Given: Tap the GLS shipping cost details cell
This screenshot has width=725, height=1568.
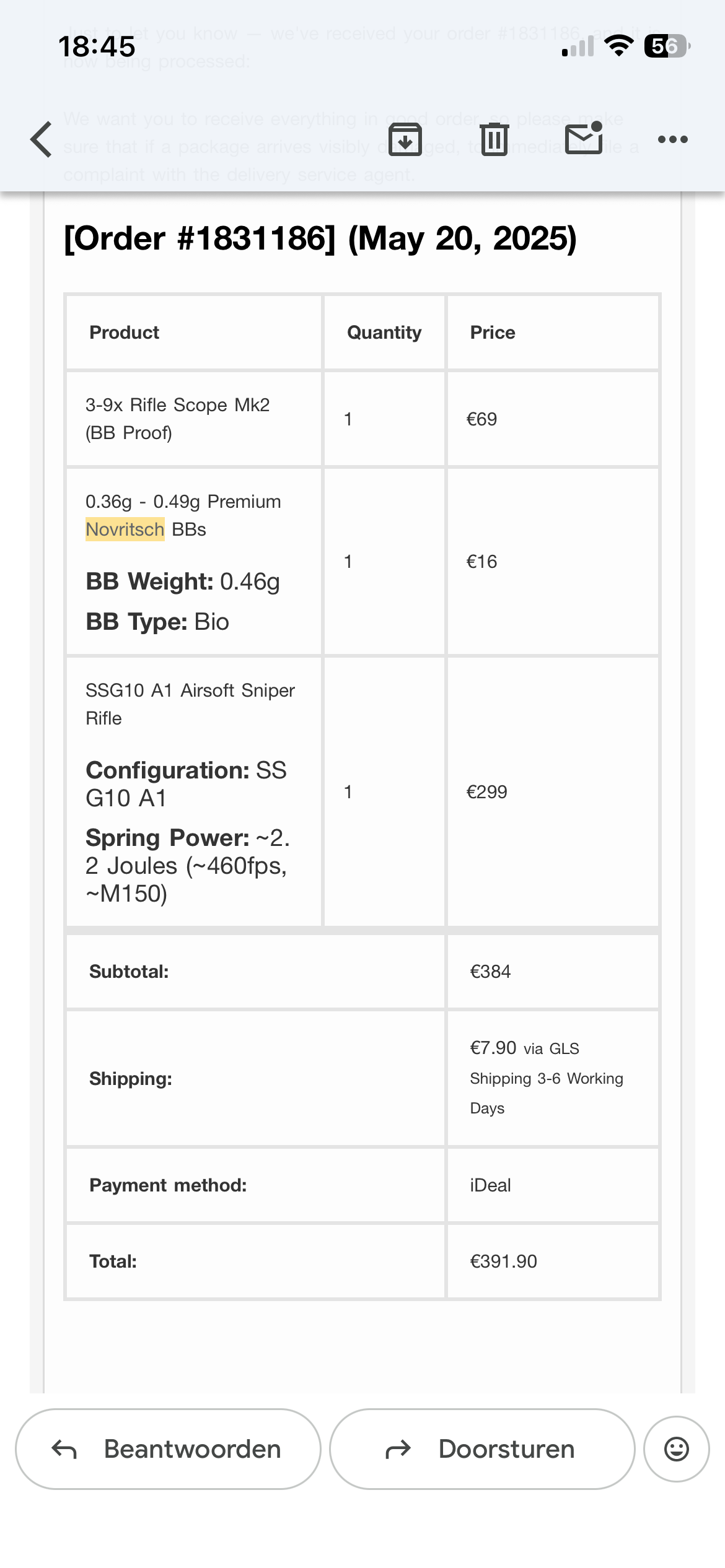Looking at the screenshot, I should pyautogui.click(x=553, y=1078).
